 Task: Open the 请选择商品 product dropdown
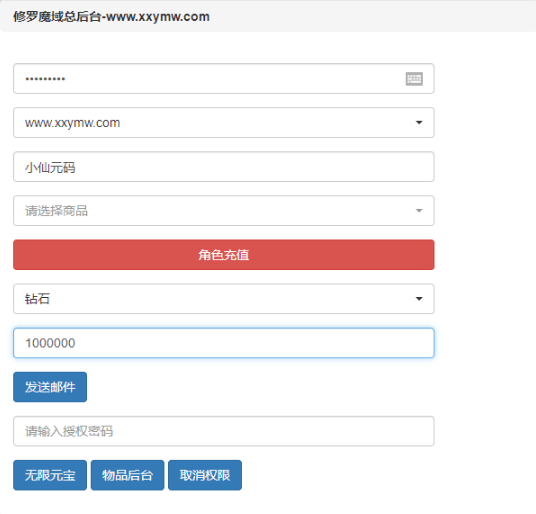pos(224,211)
